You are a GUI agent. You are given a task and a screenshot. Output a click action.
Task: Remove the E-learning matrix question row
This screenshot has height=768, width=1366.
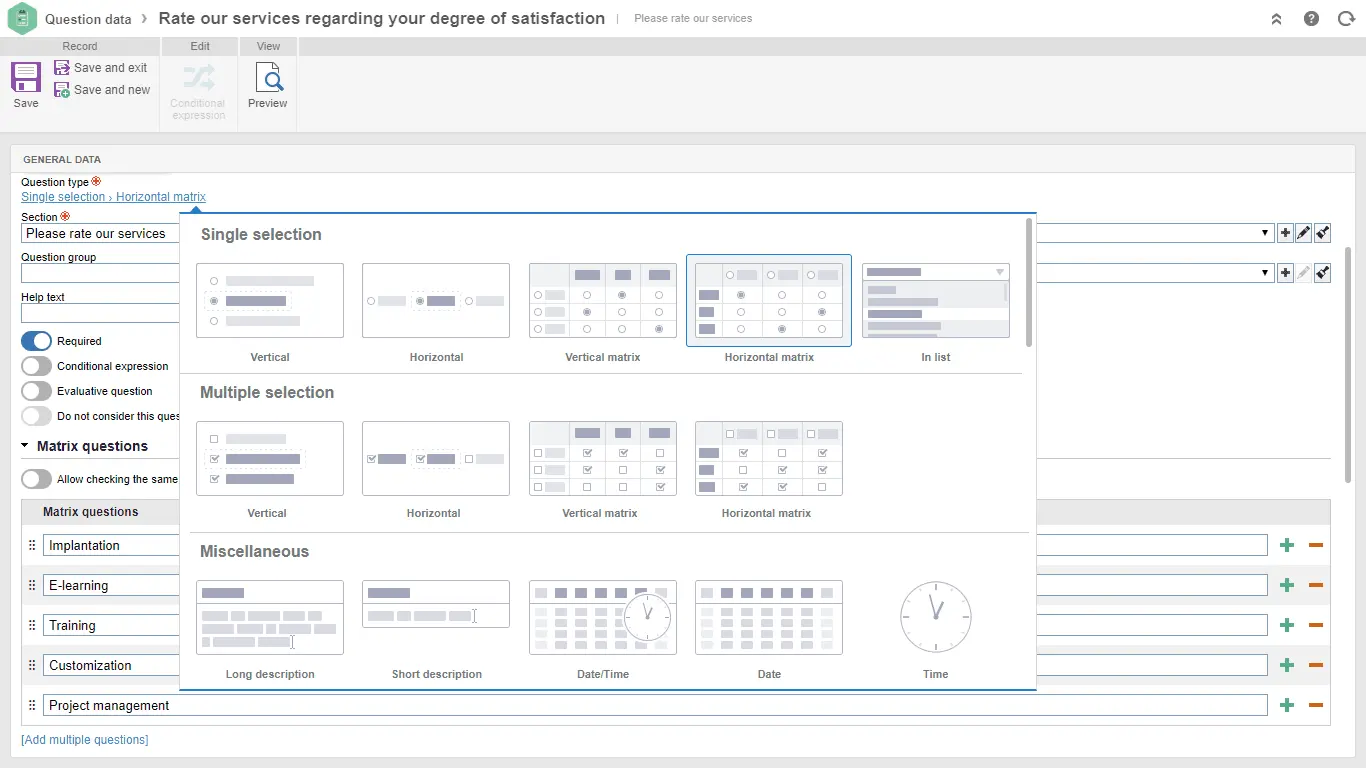1316,585
